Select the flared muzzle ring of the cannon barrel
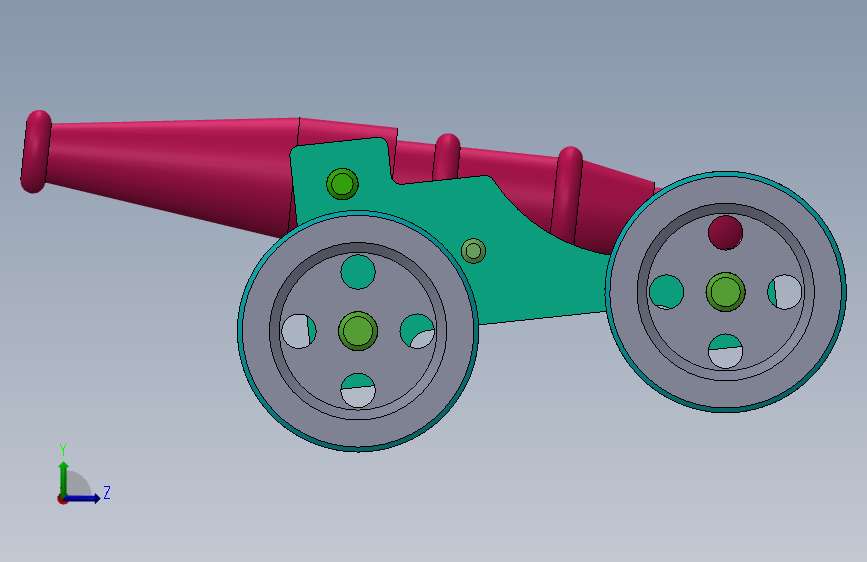The image size is (867, 562). 36,152
